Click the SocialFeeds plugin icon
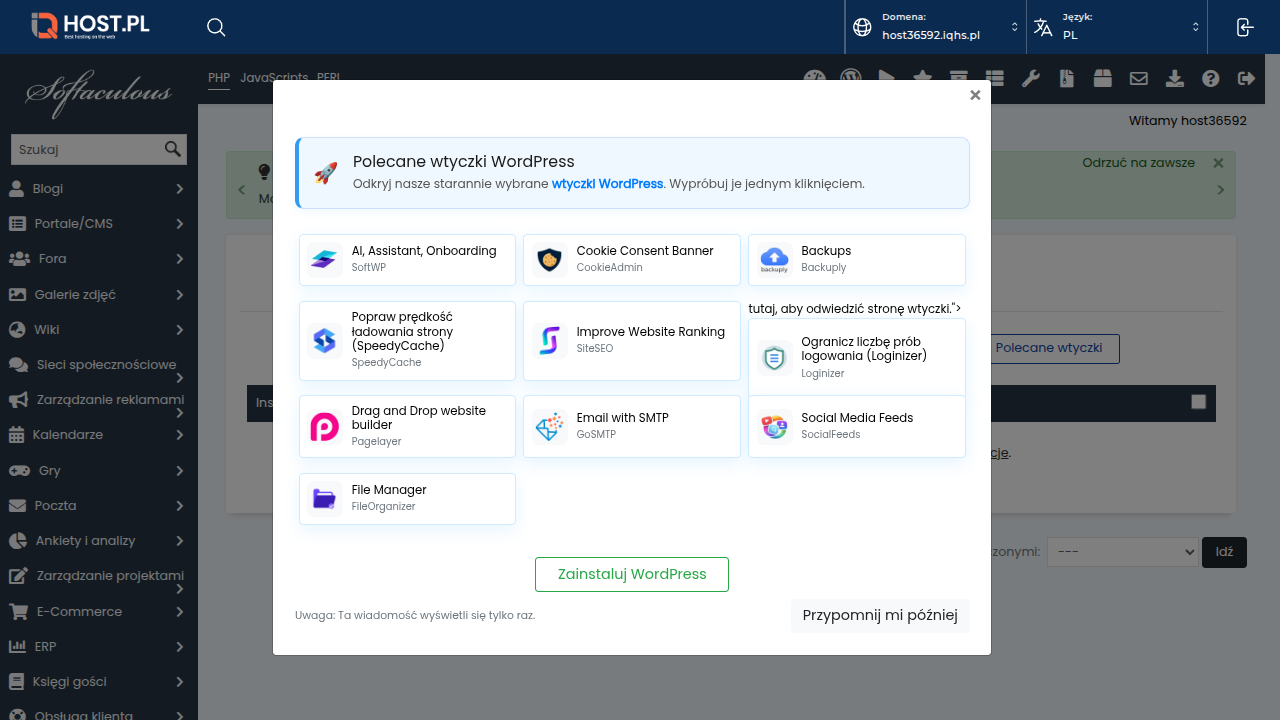Viewport: 1280px width, 720px height. [774, 427]
